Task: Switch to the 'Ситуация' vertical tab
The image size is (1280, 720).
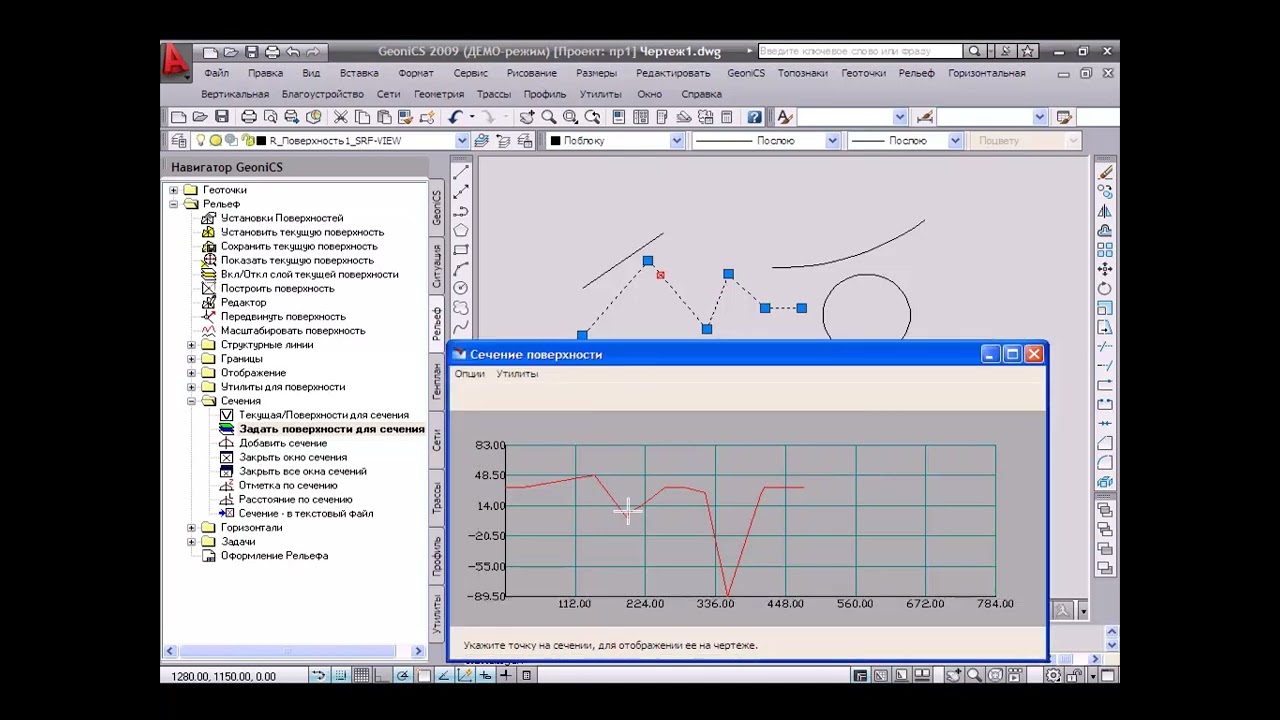Action: [437, 267]
